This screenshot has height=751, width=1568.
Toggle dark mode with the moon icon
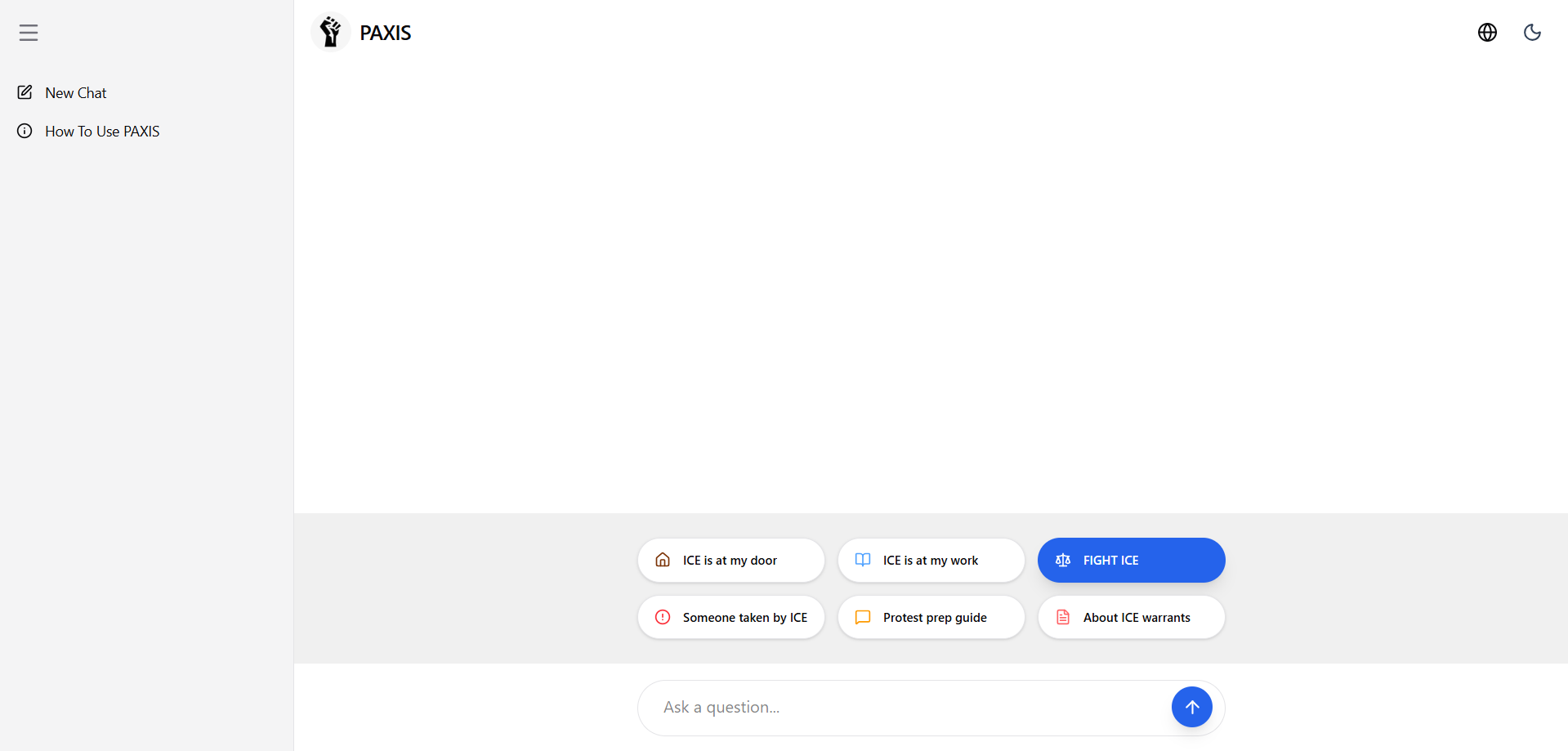(1532, 33)
